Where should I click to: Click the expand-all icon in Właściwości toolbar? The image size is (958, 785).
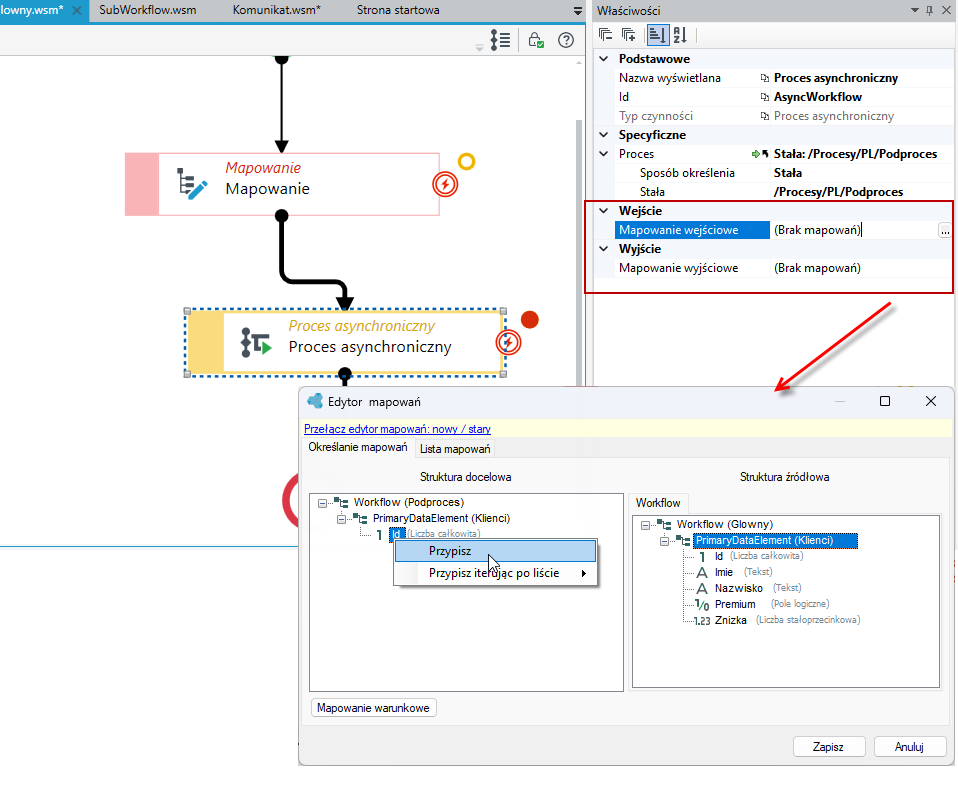[x=628, y=35]
